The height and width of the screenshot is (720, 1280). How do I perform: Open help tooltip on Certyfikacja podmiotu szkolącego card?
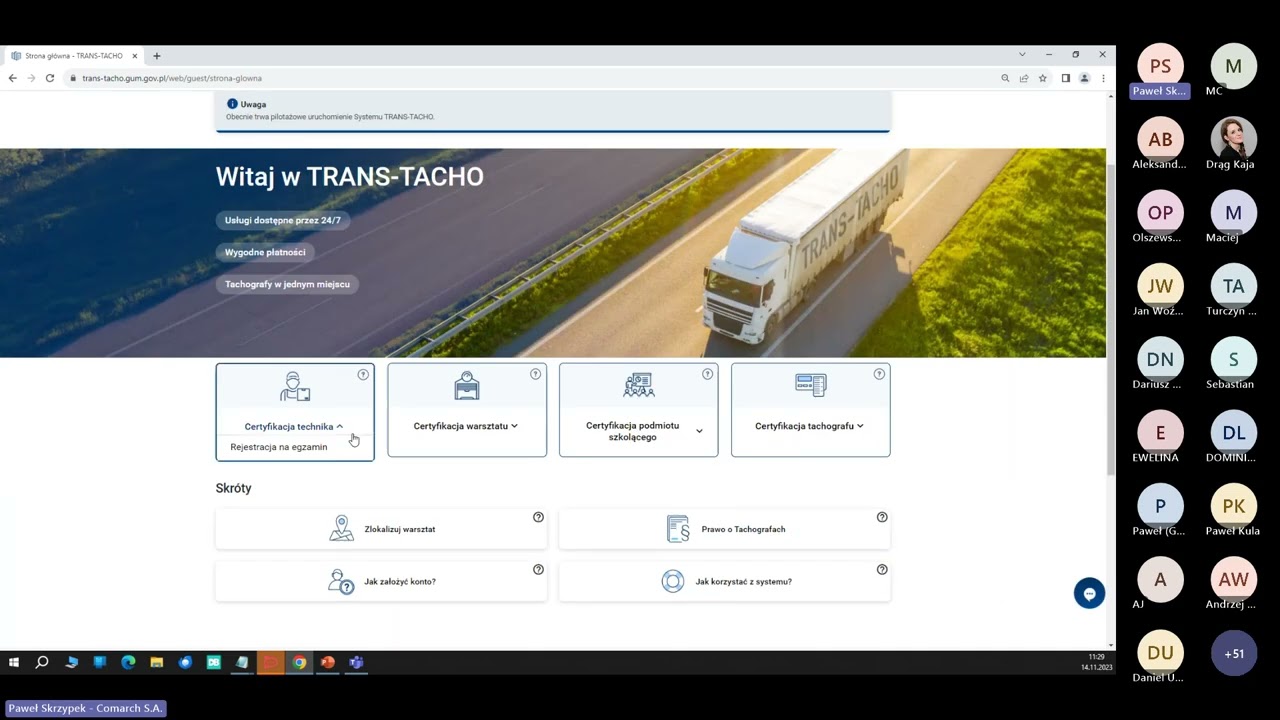pyautogui.click(x=707, y=374)
